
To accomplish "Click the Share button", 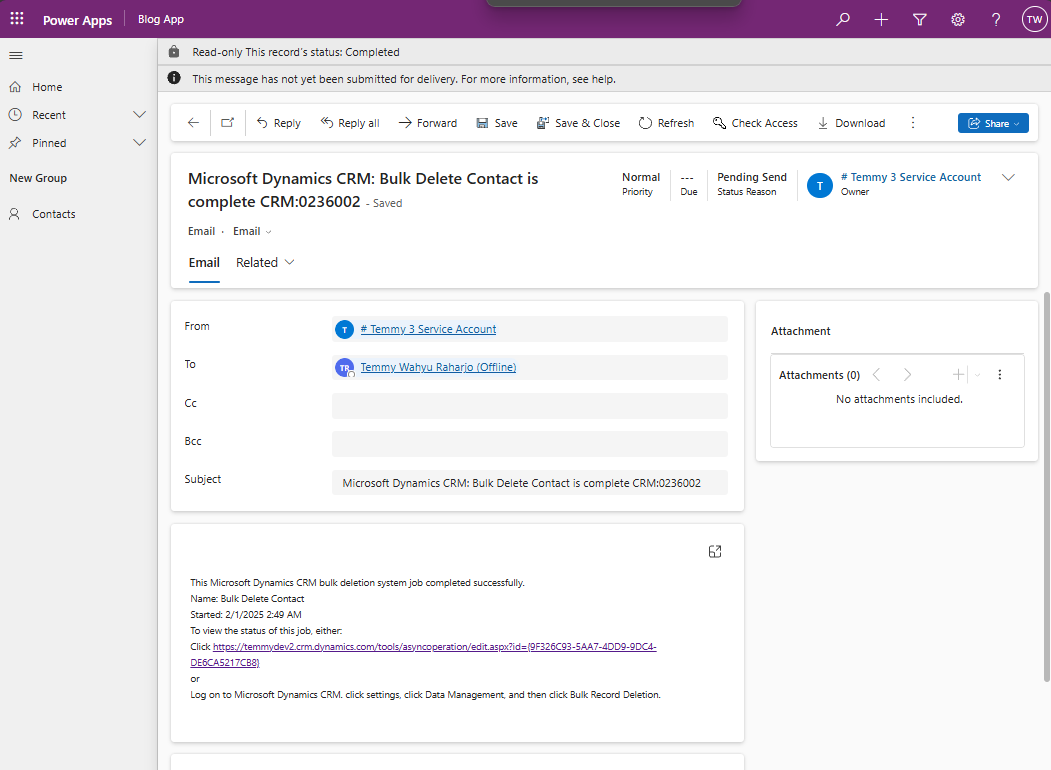I will point(993,123).
